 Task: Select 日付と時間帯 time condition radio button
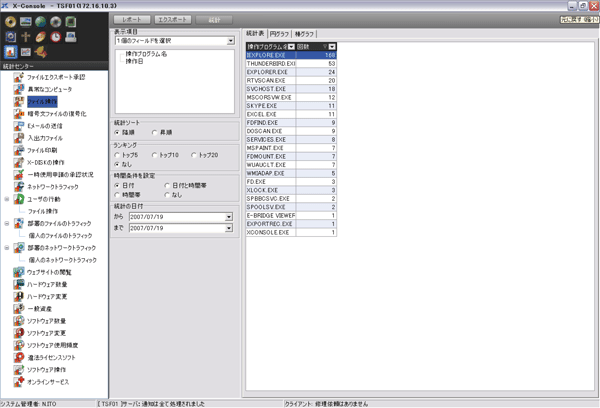tap(167, 185)
